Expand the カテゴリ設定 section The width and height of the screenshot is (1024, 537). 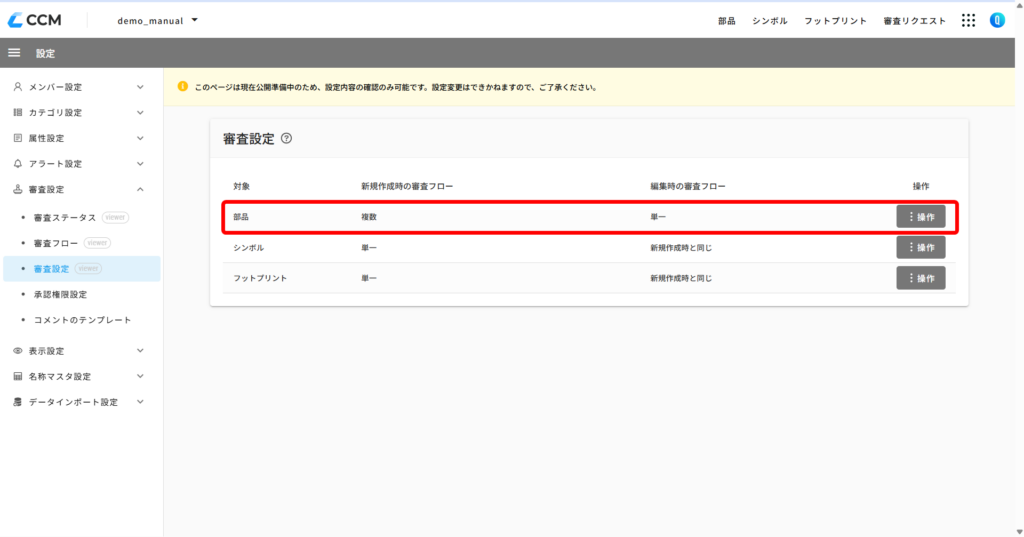pos(140,112)
